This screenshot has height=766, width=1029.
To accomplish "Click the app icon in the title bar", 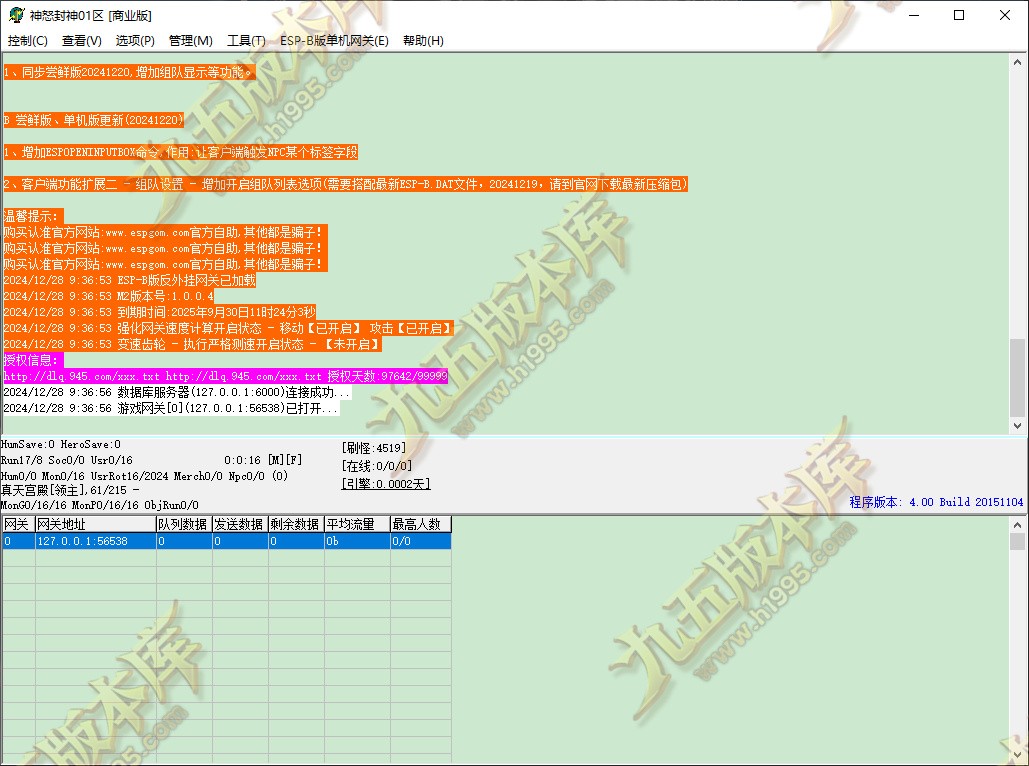I will coord(16,14).
